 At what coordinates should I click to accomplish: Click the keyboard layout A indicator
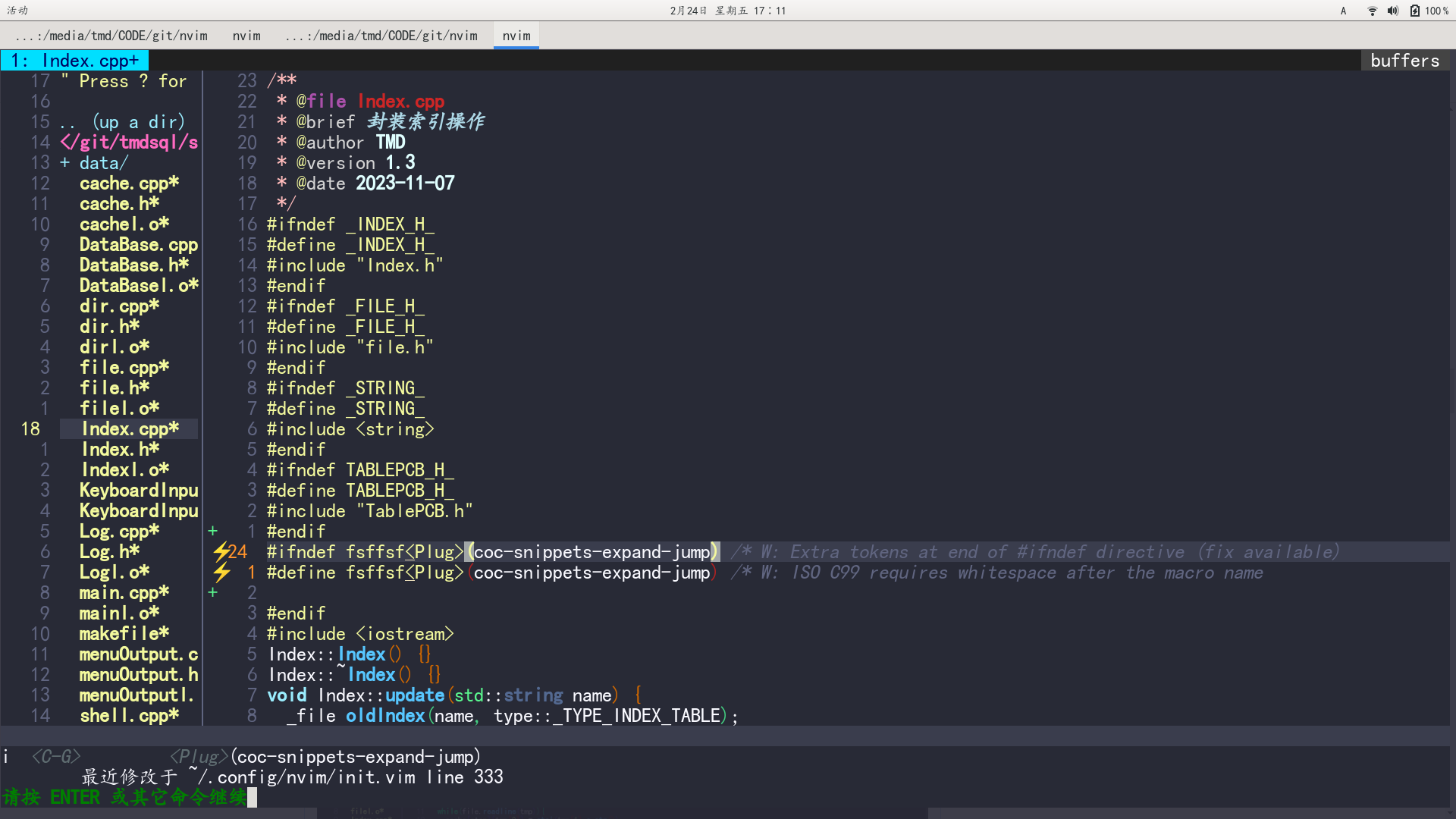[1342, 11]
